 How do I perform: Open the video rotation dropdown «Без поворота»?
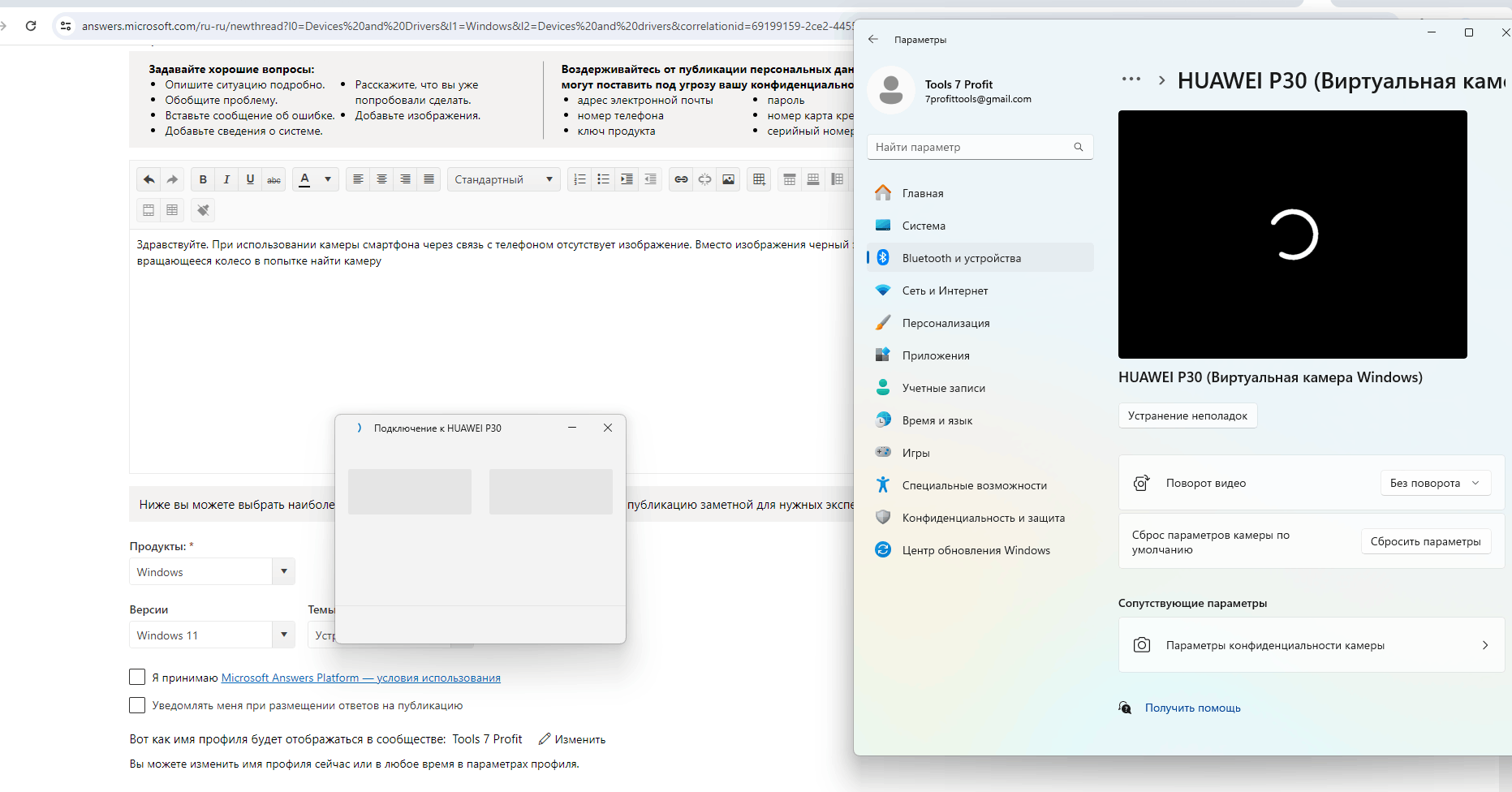tap(1436, 483)
